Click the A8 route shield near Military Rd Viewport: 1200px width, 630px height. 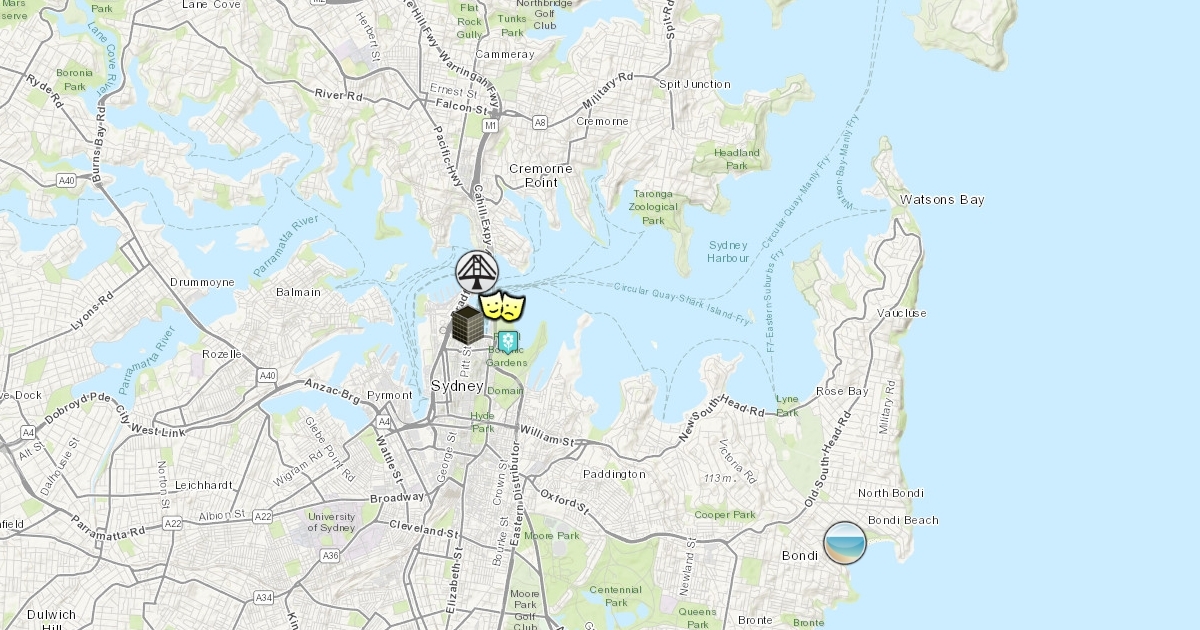point(540,122)
